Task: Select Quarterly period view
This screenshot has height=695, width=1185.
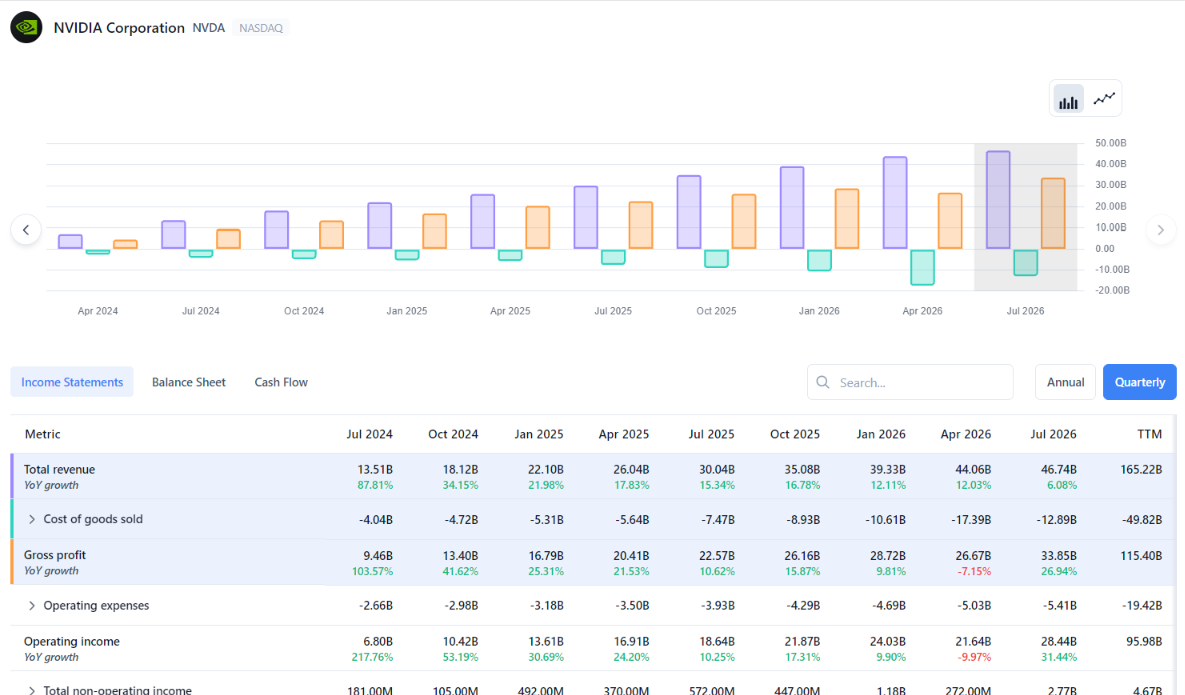Action: pos(1140,382)
